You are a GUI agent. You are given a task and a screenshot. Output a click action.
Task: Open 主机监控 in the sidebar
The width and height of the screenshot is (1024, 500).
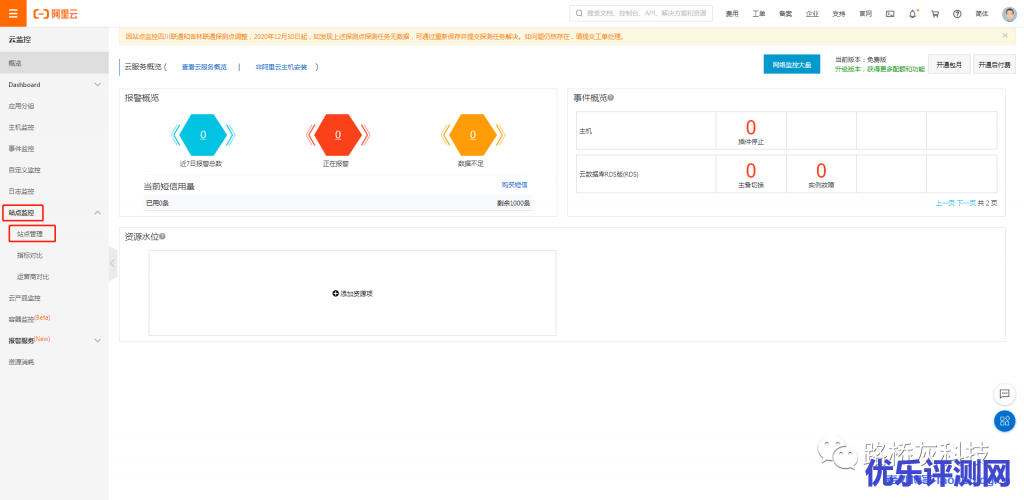(22, 127)
